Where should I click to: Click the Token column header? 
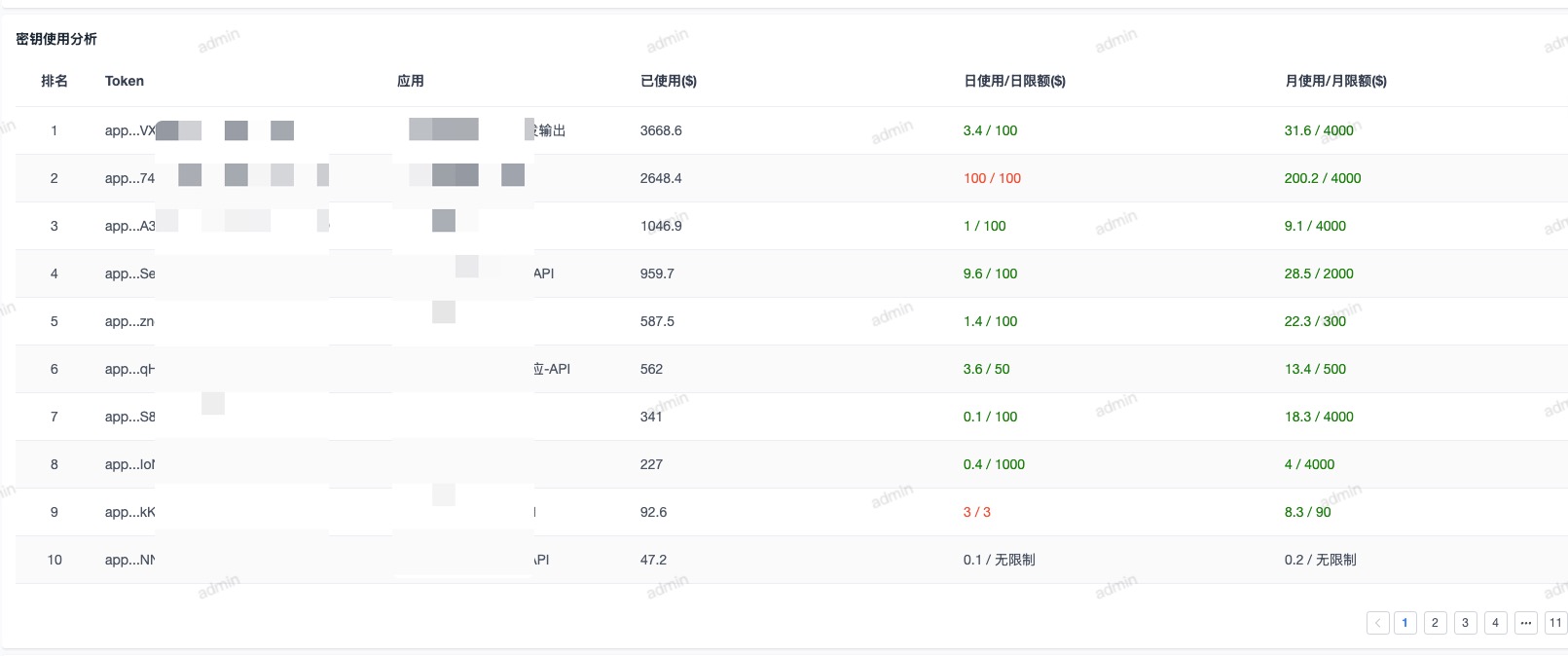[125, 81]
